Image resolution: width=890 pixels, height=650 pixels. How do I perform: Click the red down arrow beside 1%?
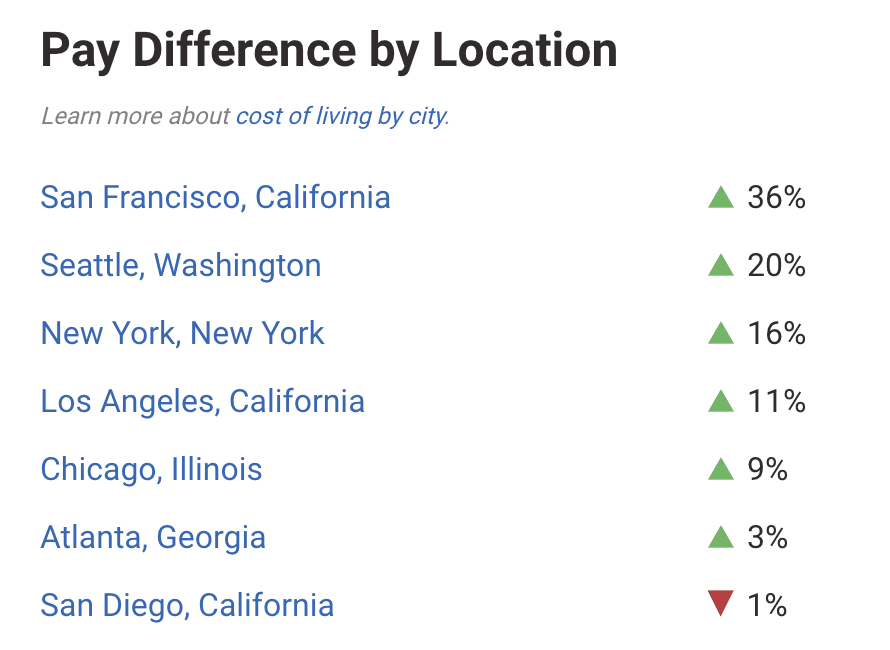pyautogui.click(x=721, y=604)
